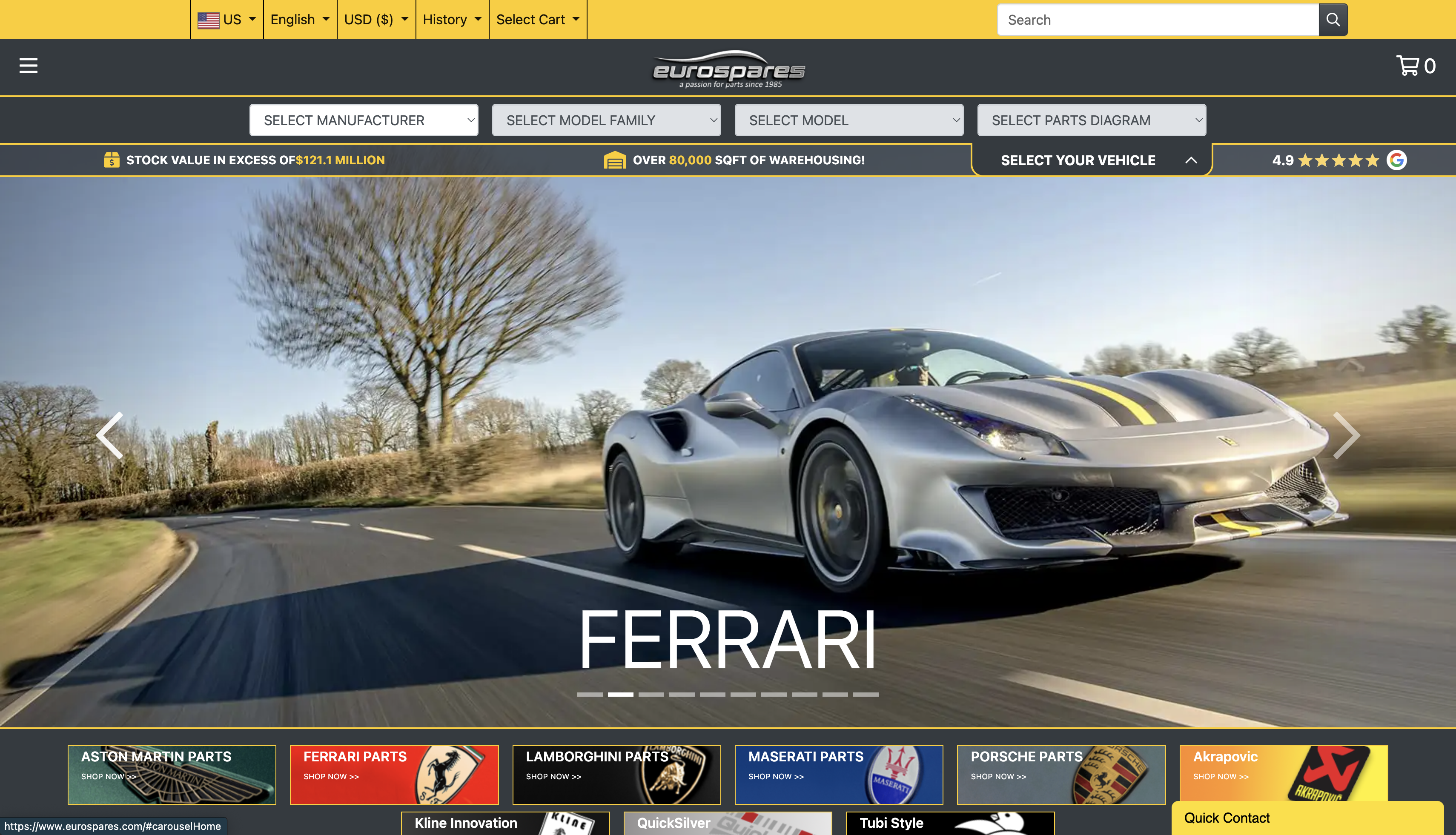Image resolution: width=1456 pixels, height=835 pixels.
Task: Shop Porsche Parts banner
Action: (1061, 774)
